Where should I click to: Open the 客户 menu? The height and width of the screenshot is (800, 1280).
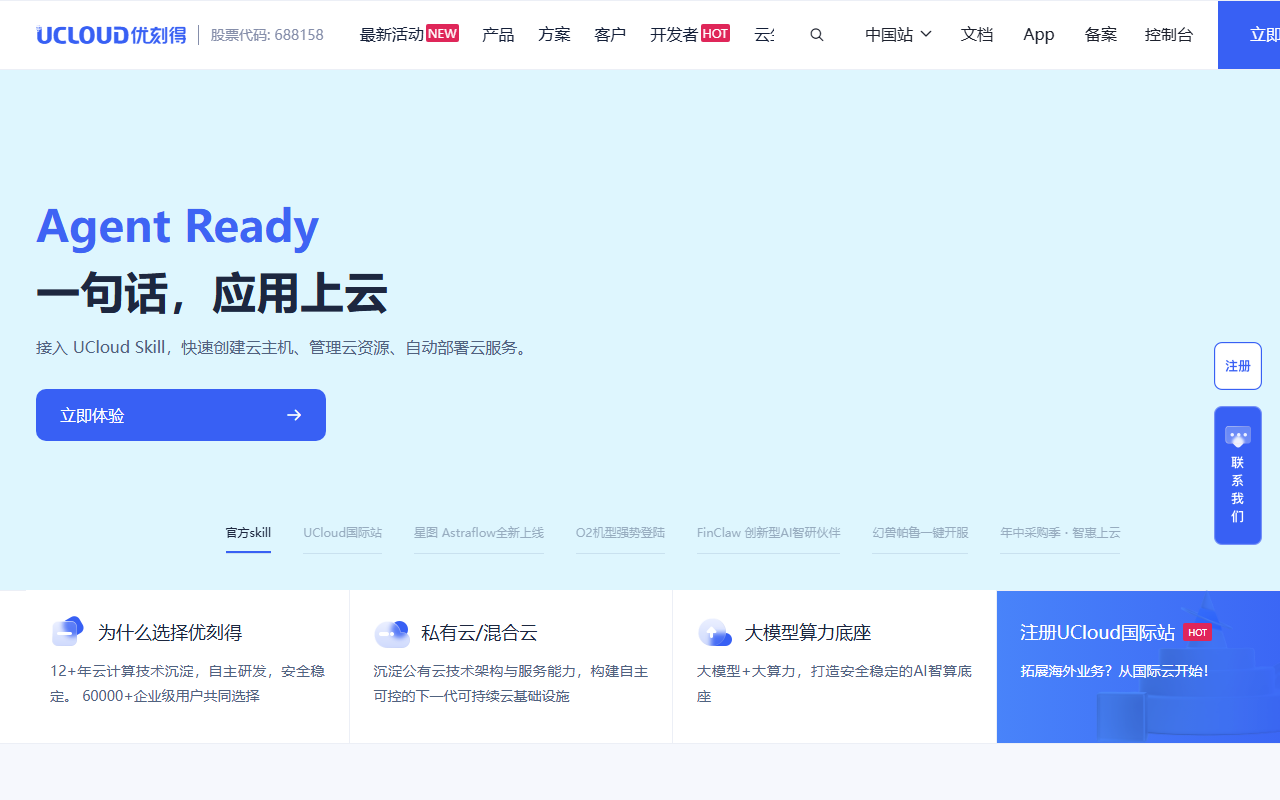(610, 35)
